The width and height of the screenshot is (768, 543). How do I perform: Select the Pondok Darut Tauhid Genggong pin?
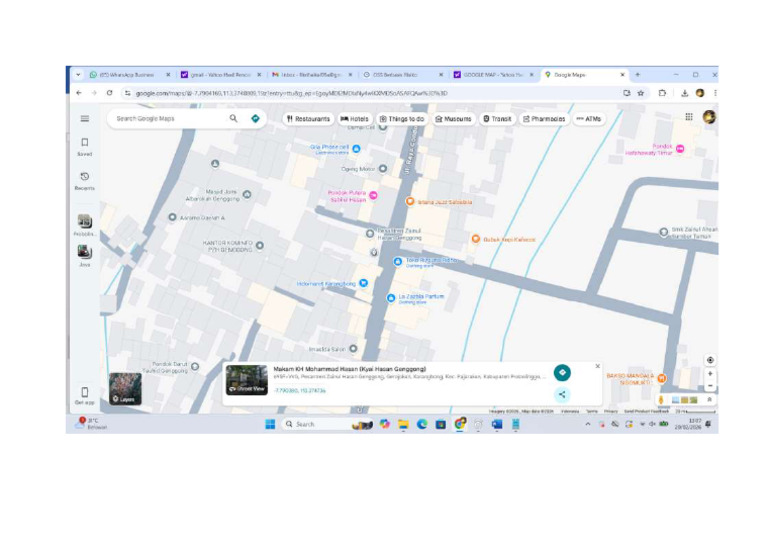tap(195, 366)
